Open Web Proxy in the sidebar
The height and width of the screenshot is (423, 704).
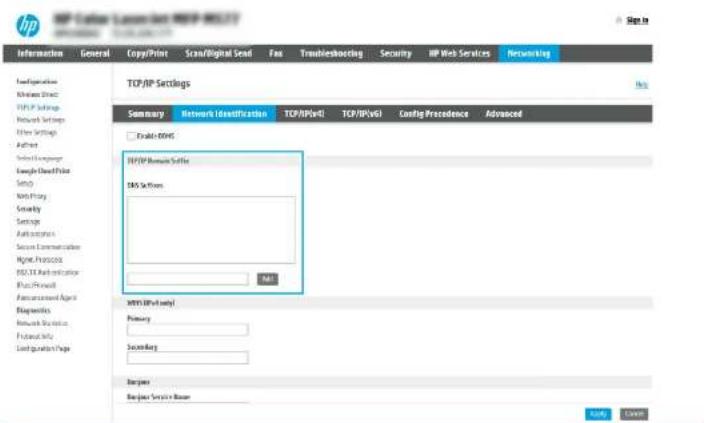[x=31, y=196]
